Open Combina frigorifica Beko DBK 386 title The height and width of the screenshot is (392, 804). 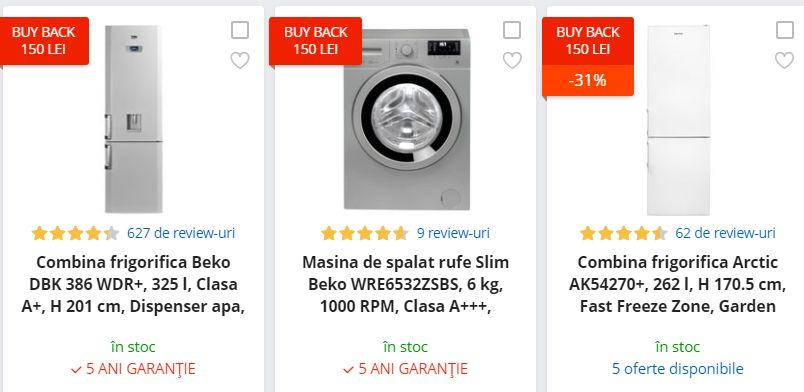133,285
